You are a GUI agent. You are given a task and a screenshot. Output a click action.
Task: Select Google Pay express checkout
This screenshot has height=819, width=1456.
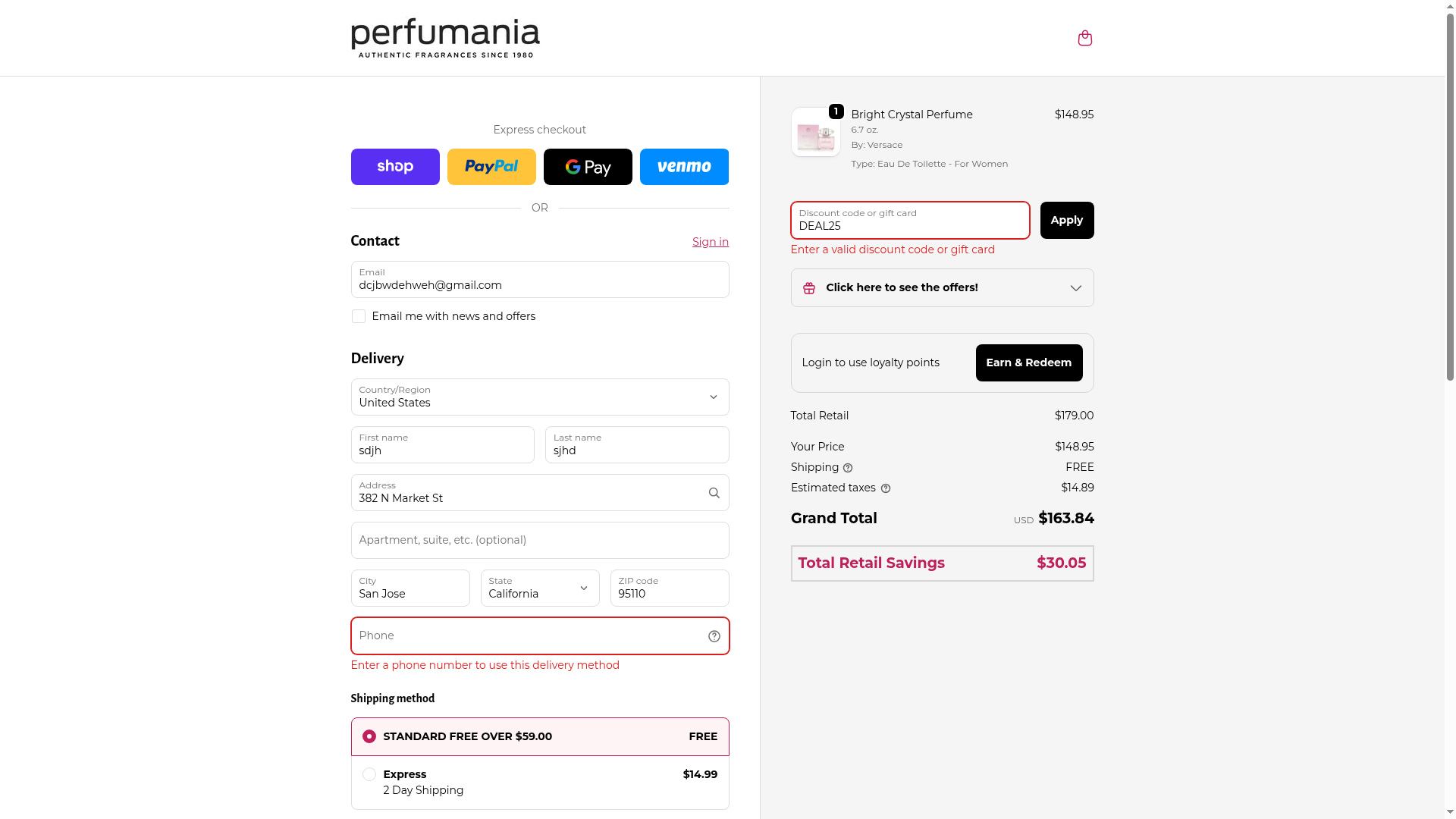coord(588,167)
